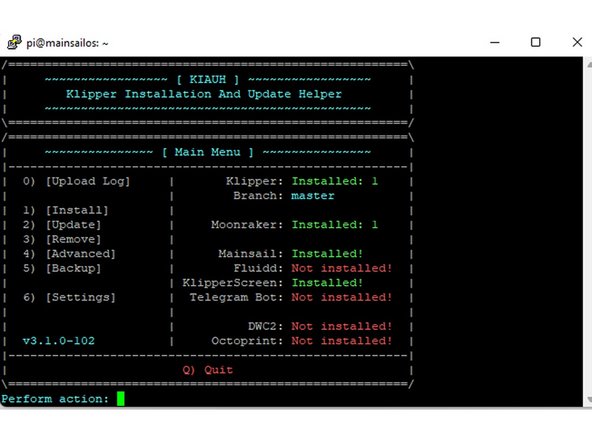592x444 pixels.
Task: Click the '[Install]' menu entry
Action: click(77, 210)
